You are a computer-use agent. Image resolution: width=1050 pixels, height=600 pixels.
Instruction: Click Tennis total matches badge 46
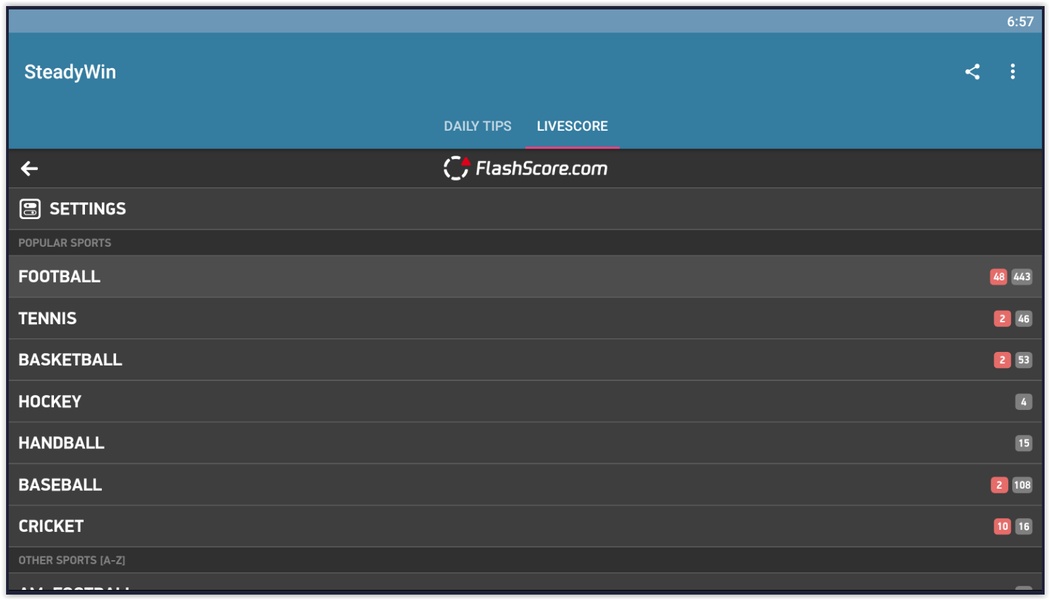click(x=1024, y=319)
